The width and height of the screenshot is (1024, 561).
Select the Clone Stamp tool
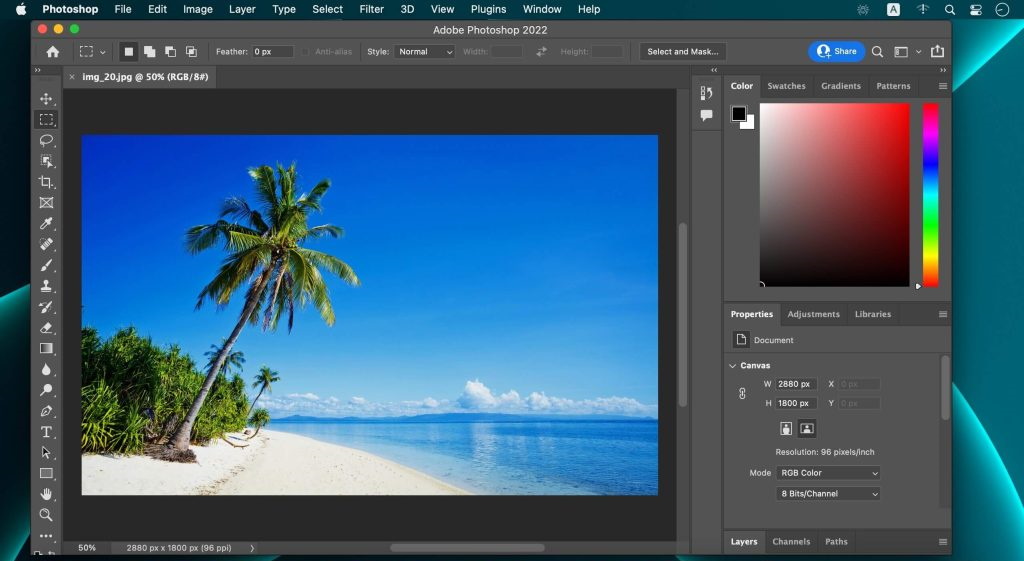pos(46,286)
